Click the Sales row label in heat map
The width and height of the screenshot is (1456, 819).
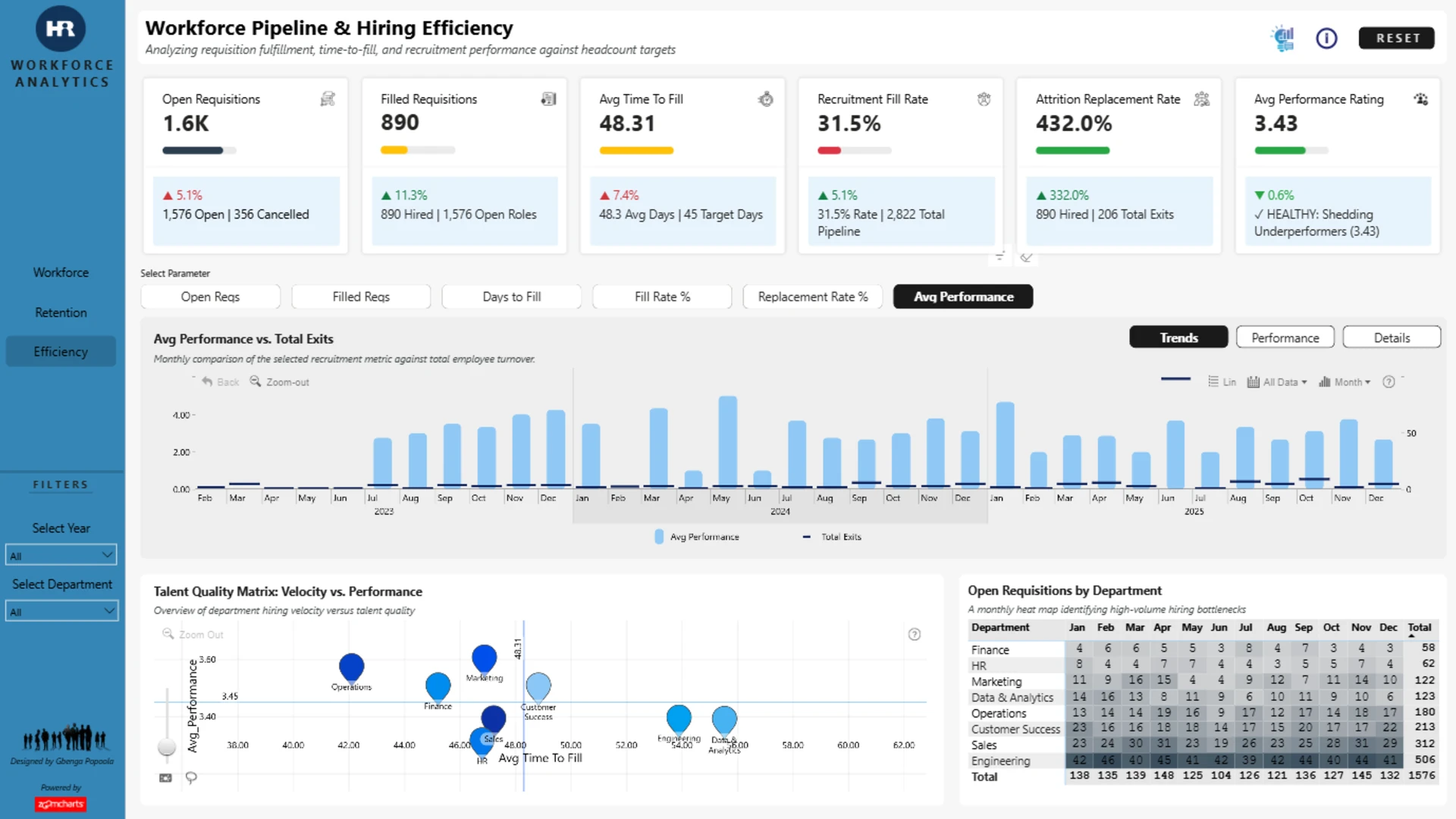point(984,745)
